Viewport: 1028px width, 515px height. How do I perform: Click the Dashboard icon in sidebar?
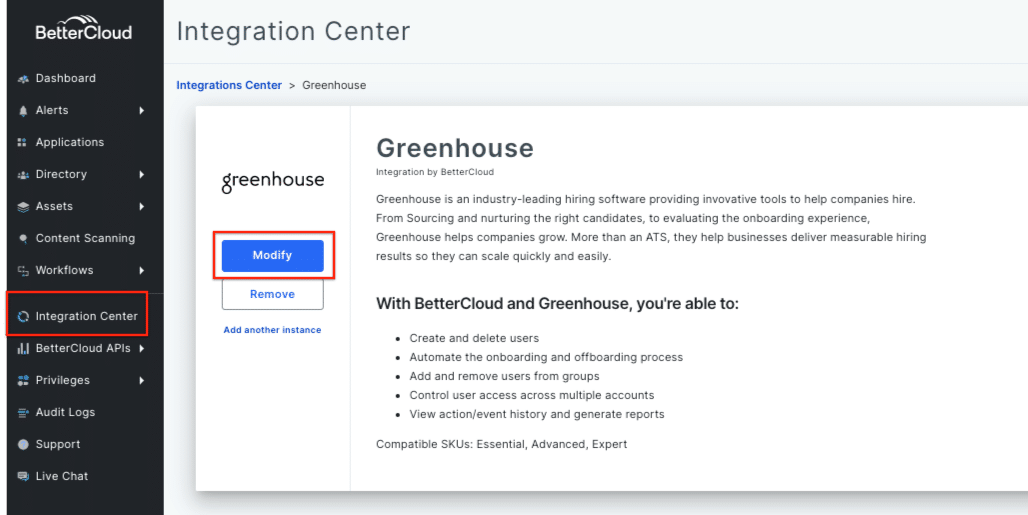23,79
